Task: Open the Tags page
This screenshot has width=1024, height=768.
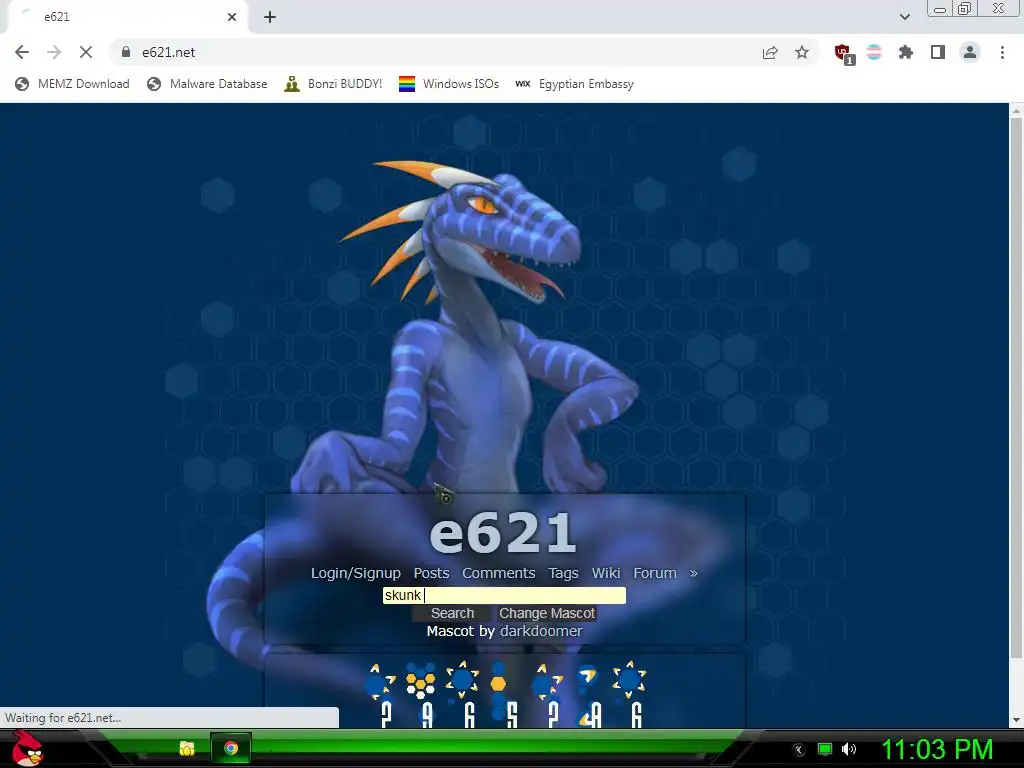Action: tap(563, 573)
